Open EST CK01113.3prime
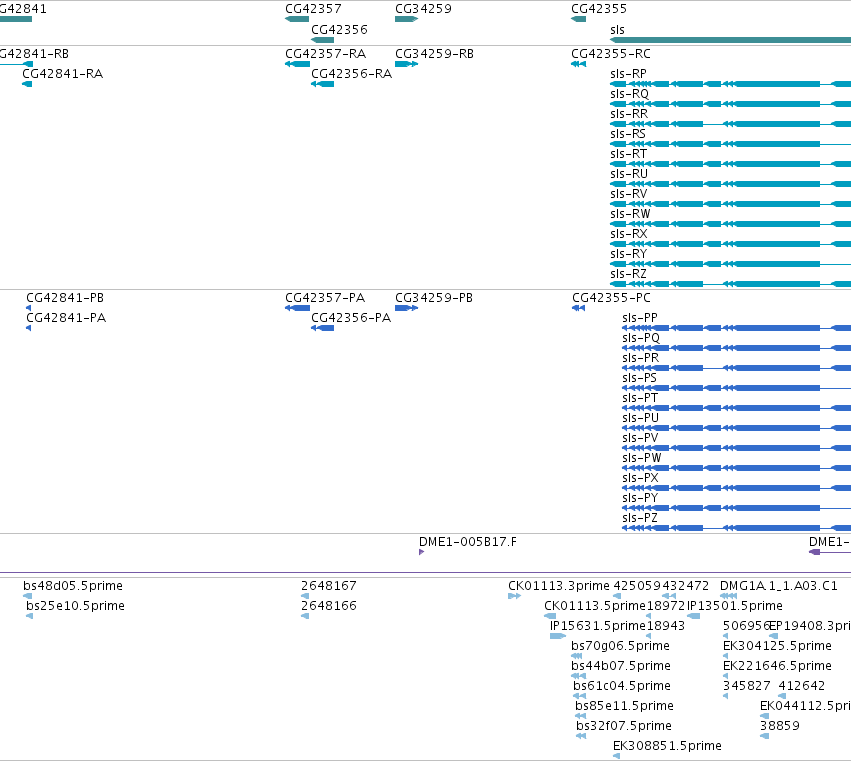This screenshot has width=851, height=761. click(x=559, y=586)
